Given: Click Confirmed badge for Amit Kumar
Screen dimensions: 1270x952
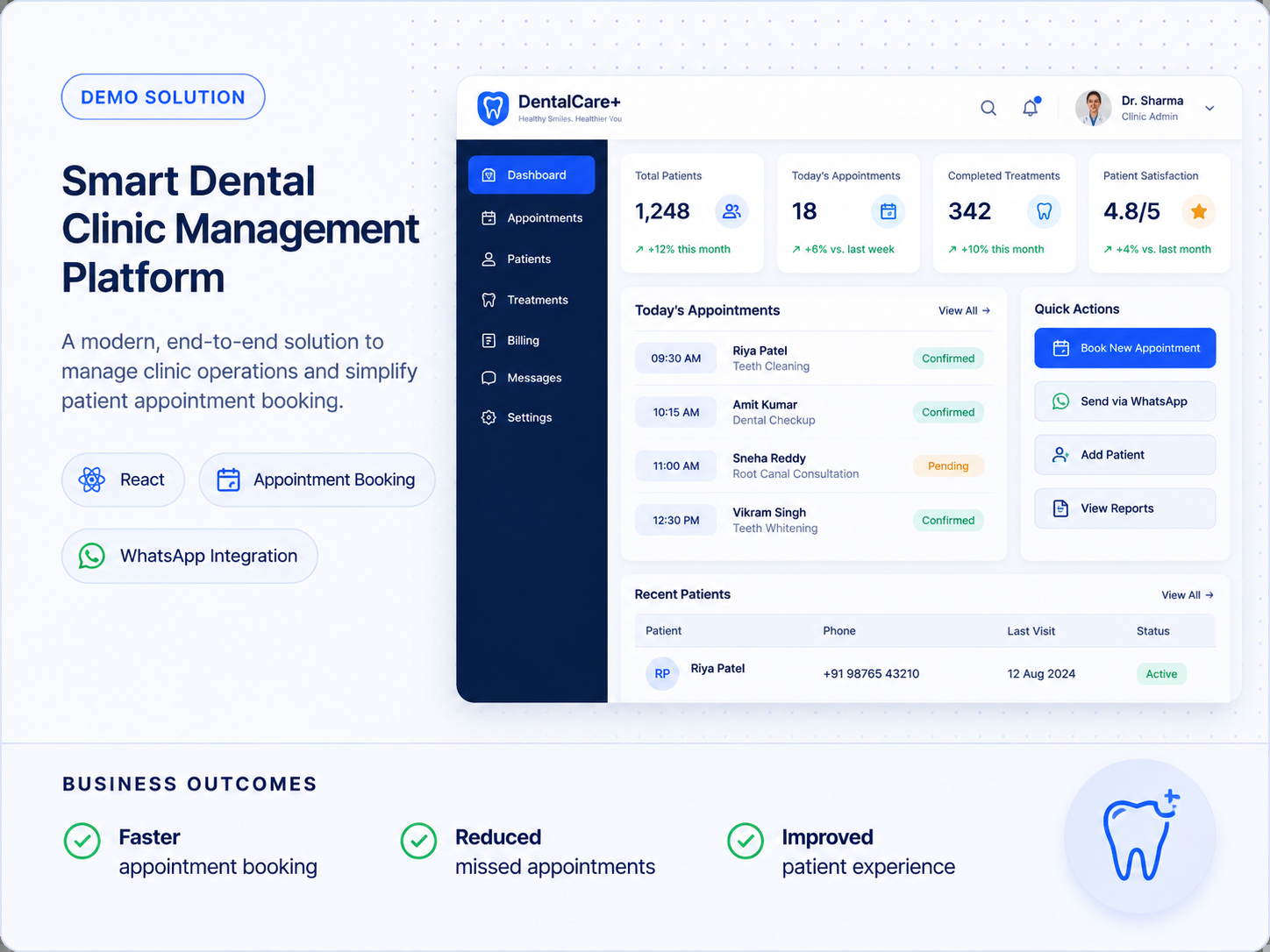Looking at the screenshot, I should click(x=948, y=412).
